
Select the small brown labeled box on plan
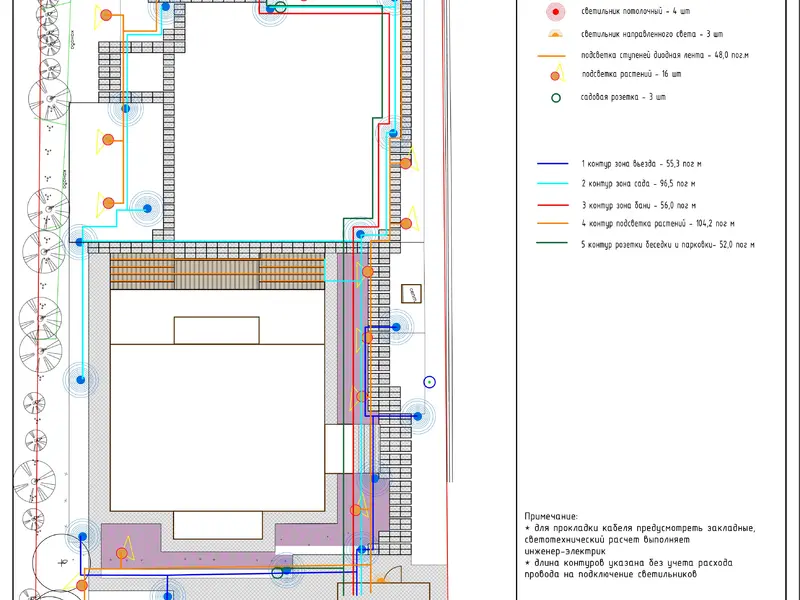pyautogui.click(x=411, y=294)
